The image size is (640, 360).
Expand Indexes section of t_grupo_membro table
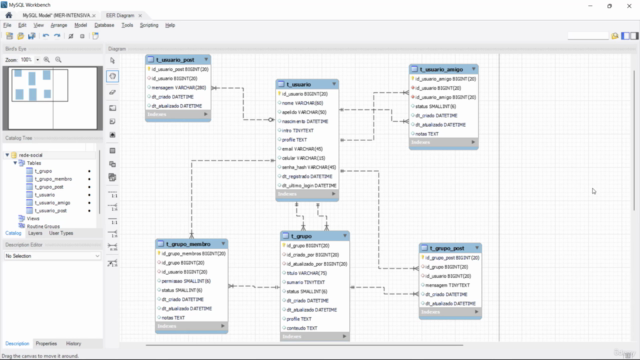(x=223, y=326)
